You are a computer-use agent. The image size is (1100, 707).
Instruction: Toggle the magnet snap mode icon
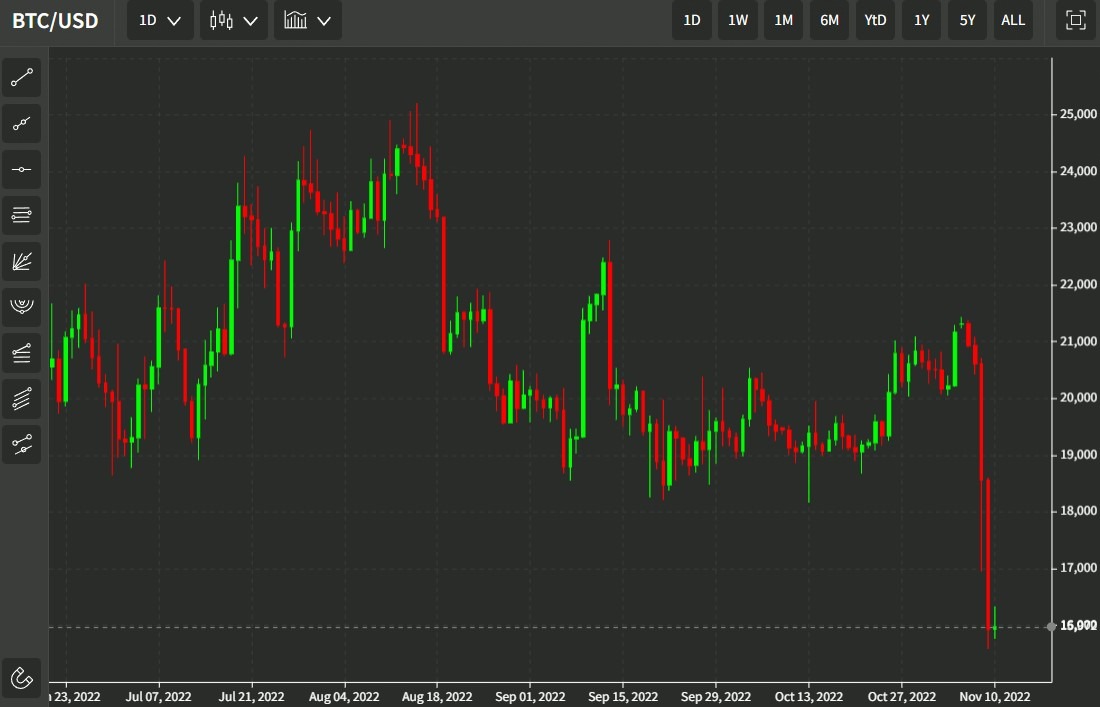(21, 678)
